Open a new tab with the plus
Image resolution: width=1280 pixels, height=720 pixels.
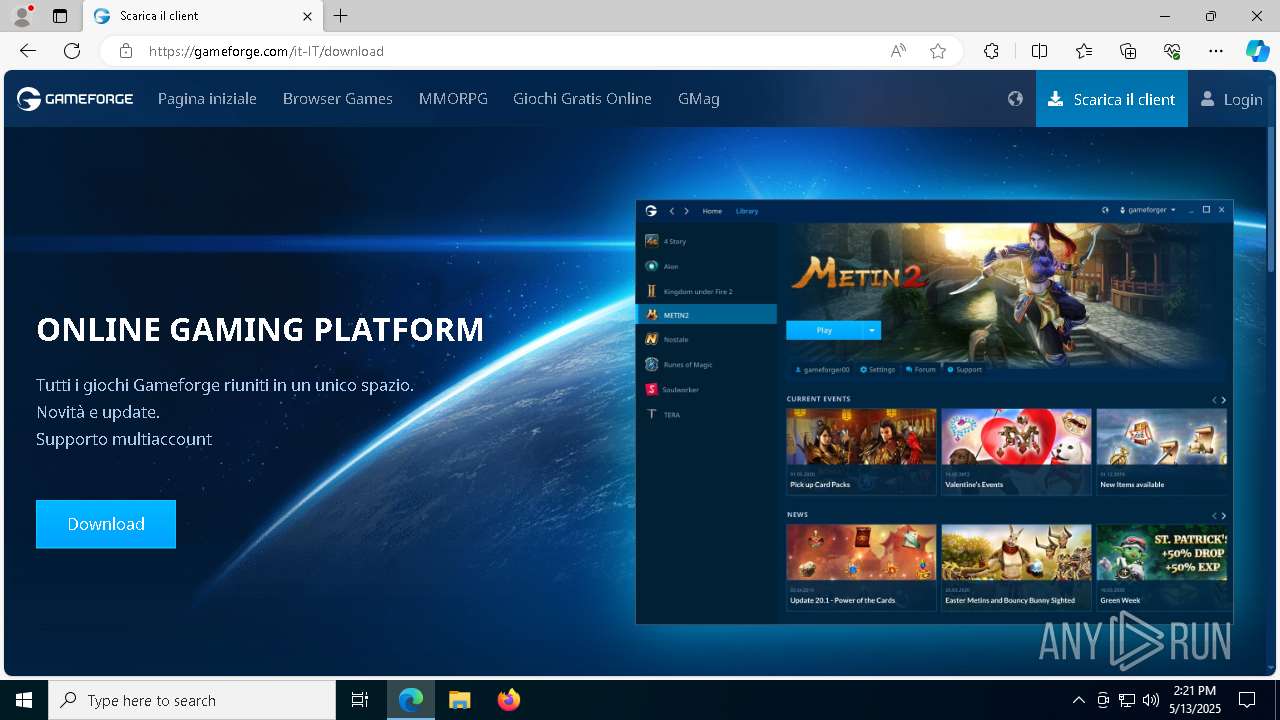coord(341,16)
